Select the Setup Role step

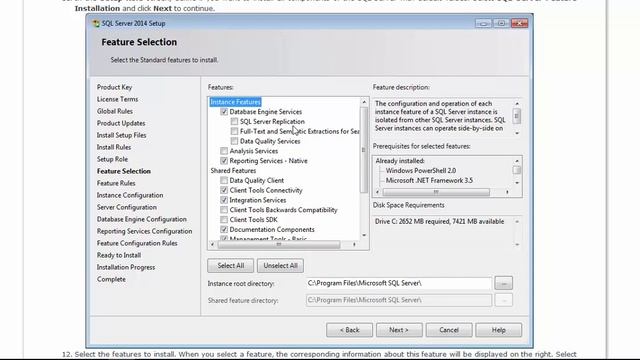(112, 159)
